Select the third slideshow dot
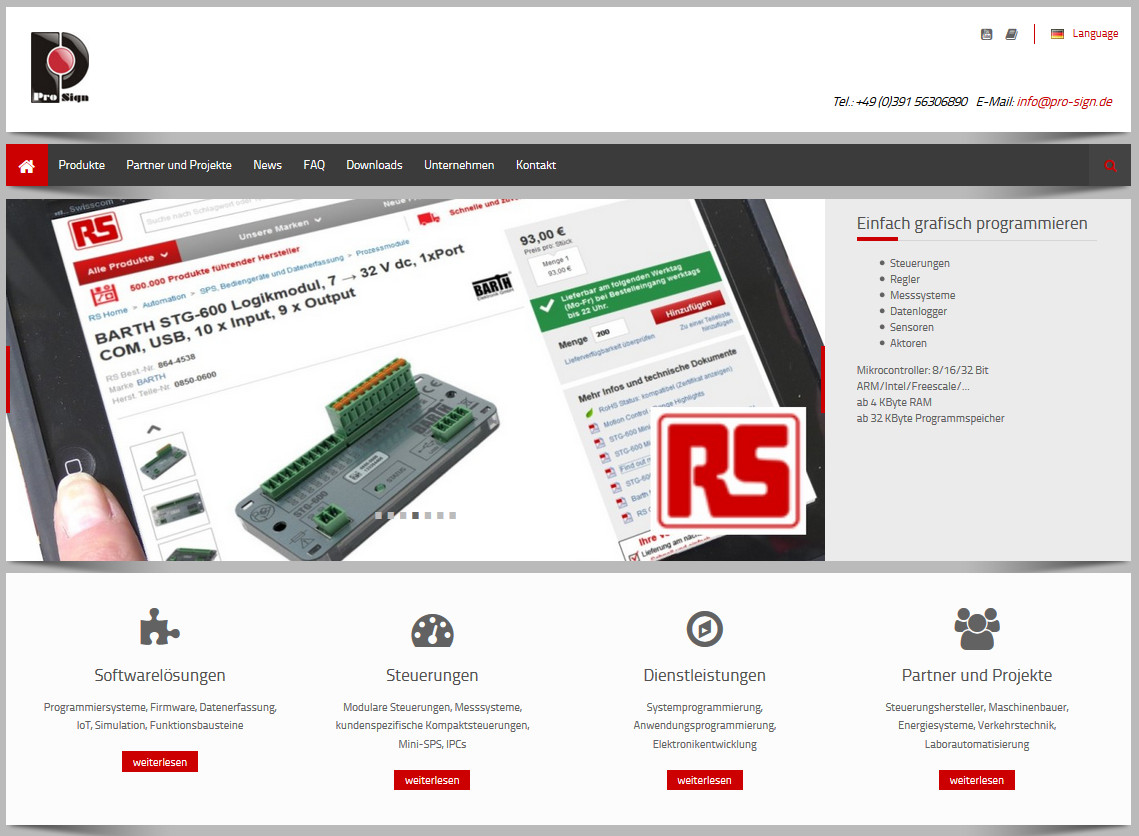1139x836 pixels. tap(403, 516)
